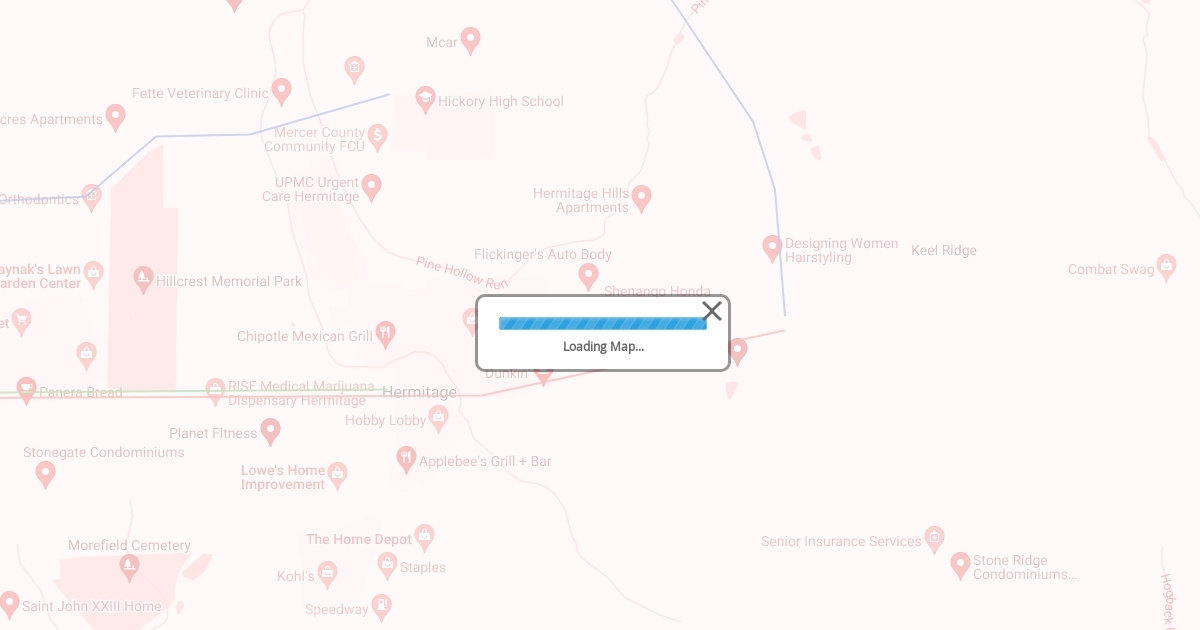Image resolution: width=1200 pixels, height=630 pixels.
Task: Click the Loading Map progress bar
Action: click(603, 323)
